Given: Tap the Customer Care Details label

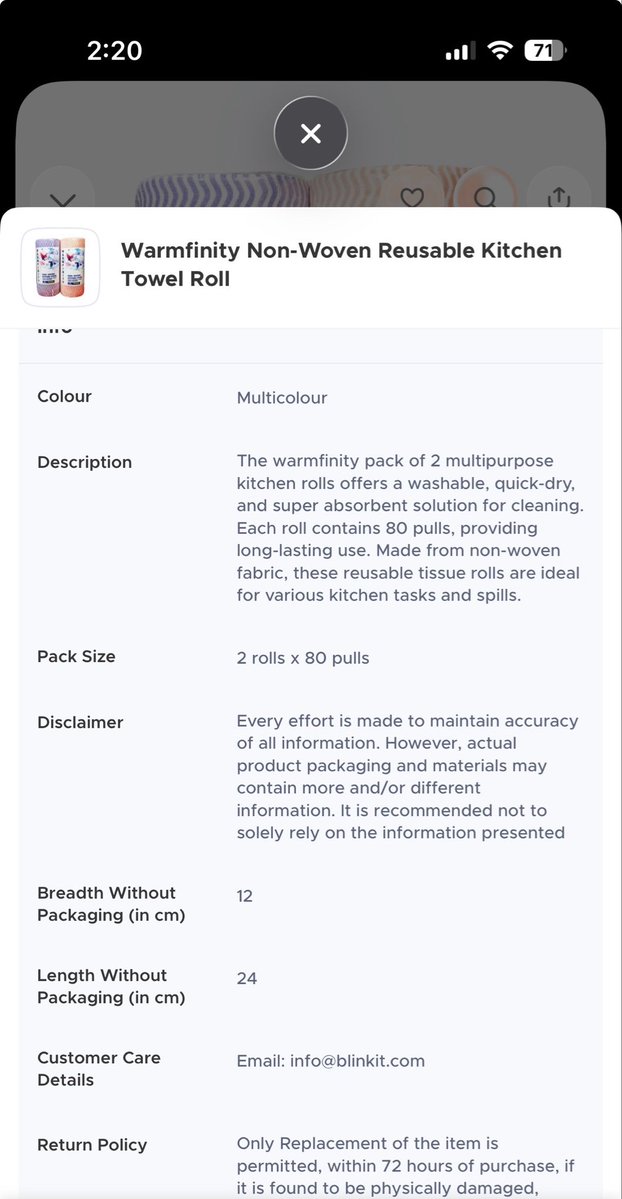Looking at the screenshot, I should [x=99, y=1069].
